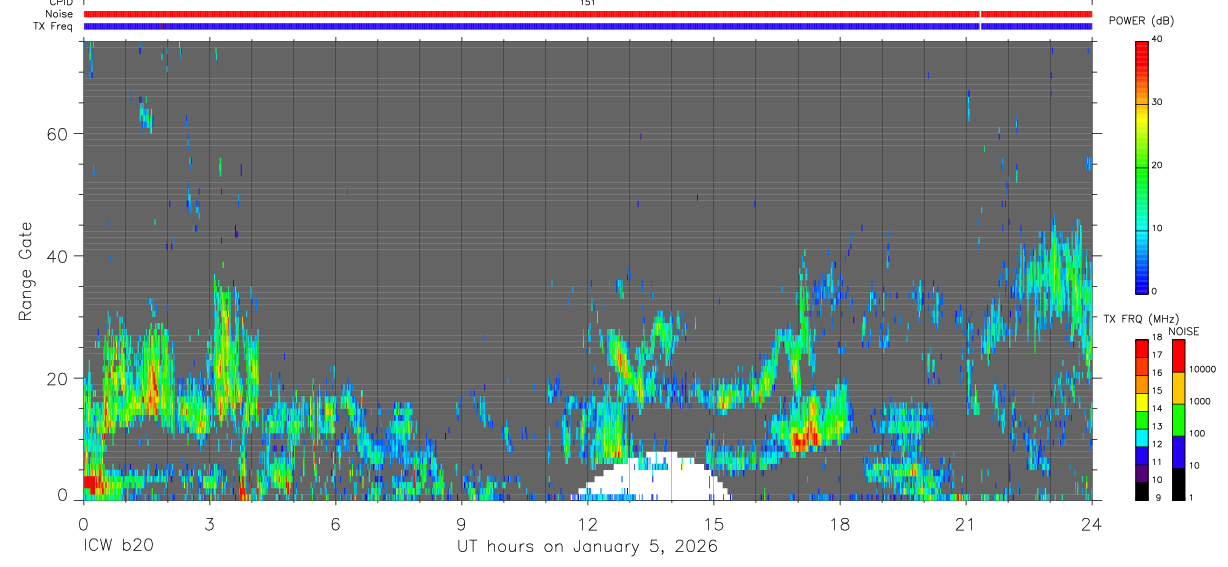Click the 13 label on TX FRQ scale

pyautogui.click(x=1156, y=426)
